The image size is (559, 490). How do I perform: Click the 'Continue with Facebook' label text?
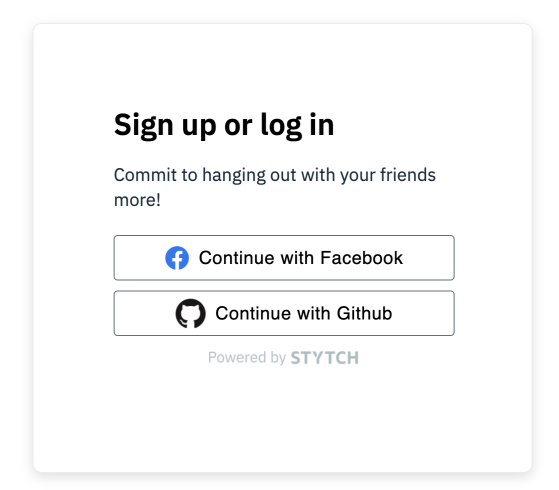click(301, 258)
